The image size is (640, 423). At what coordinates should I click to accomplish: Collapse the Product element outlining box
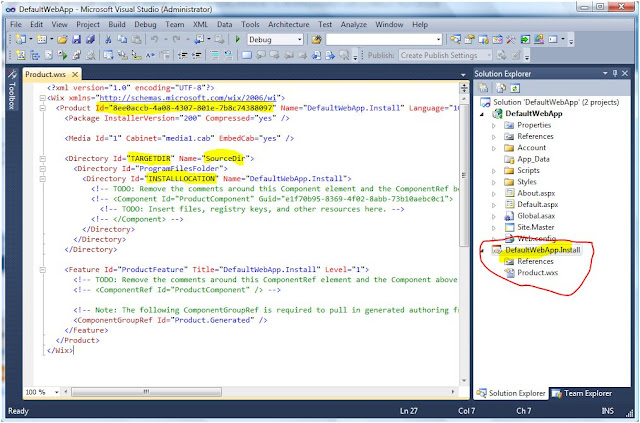(42, 108)
